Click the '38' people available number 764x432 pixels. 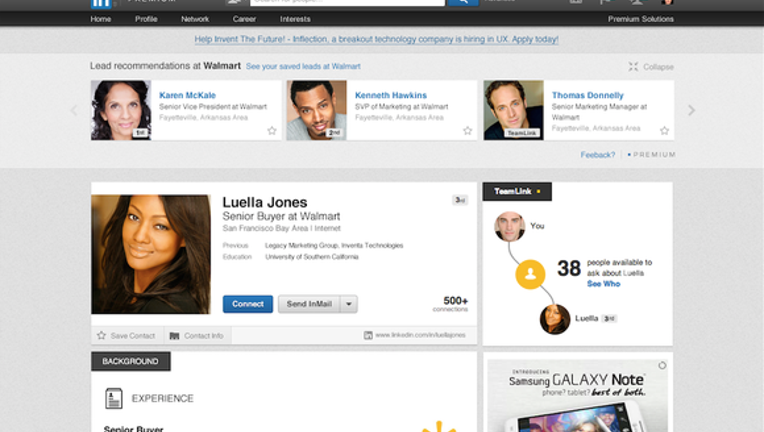click(x=569, y=268)
